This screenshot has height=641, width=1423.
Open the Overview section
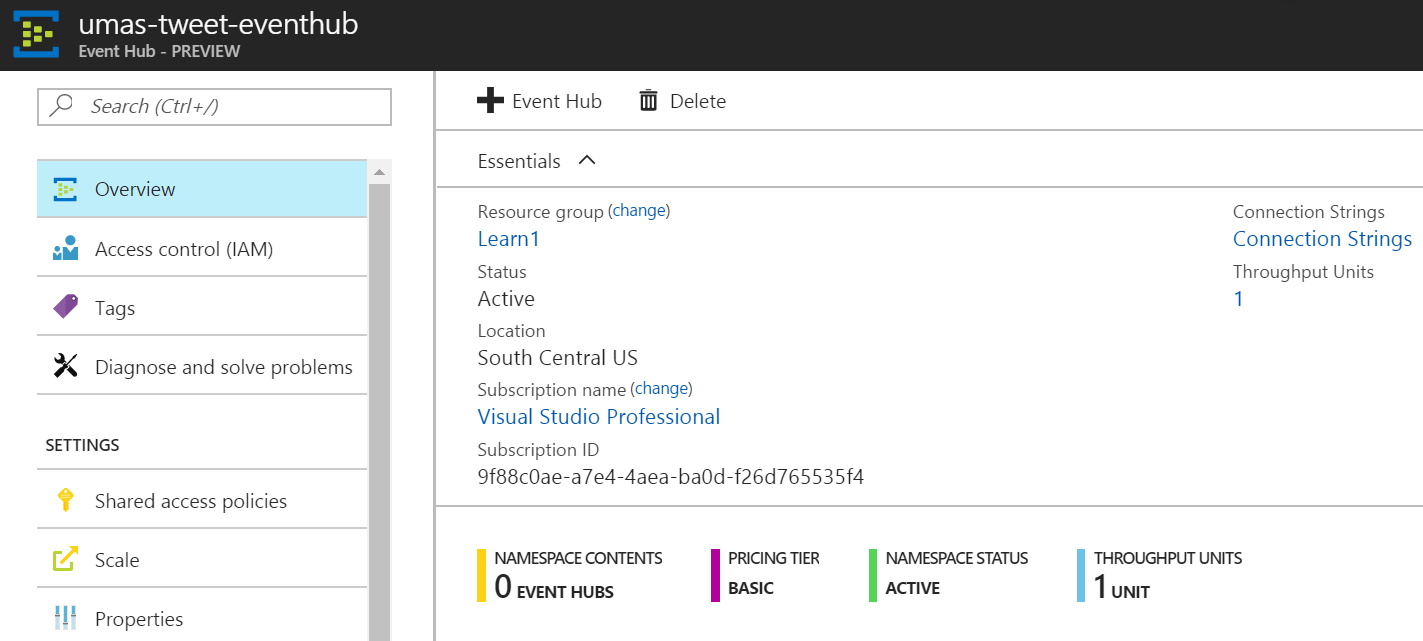(x=202, y=189)
